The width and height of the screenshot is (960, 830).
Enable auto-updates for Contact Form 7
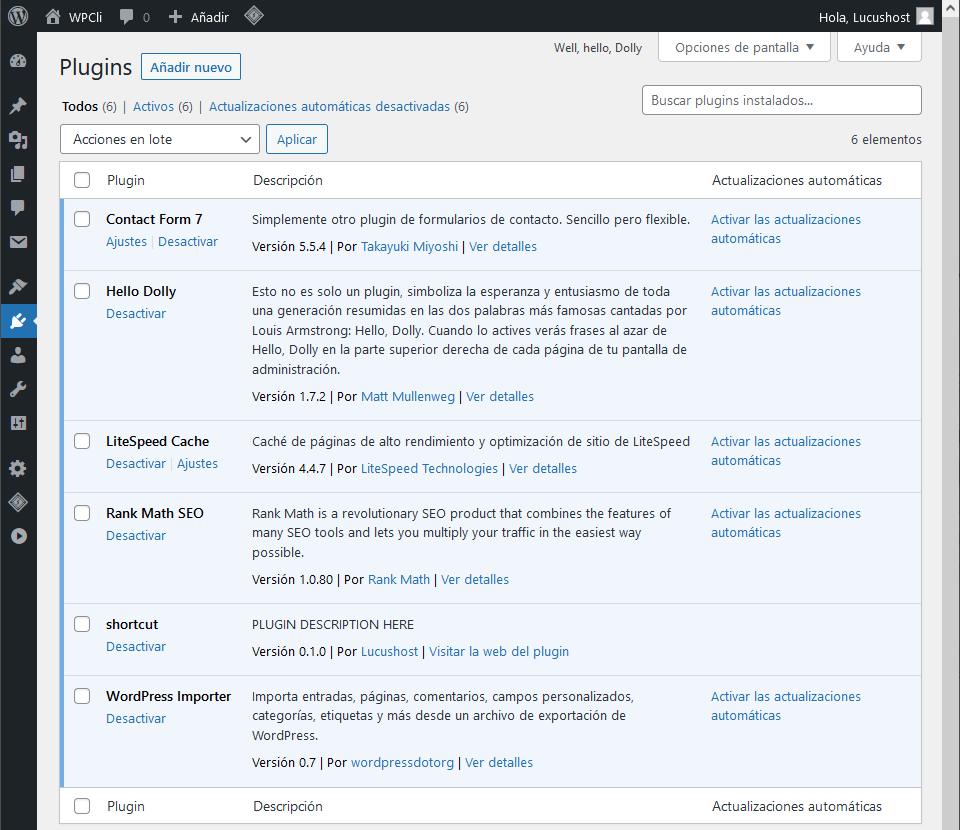tap(786, 229)
